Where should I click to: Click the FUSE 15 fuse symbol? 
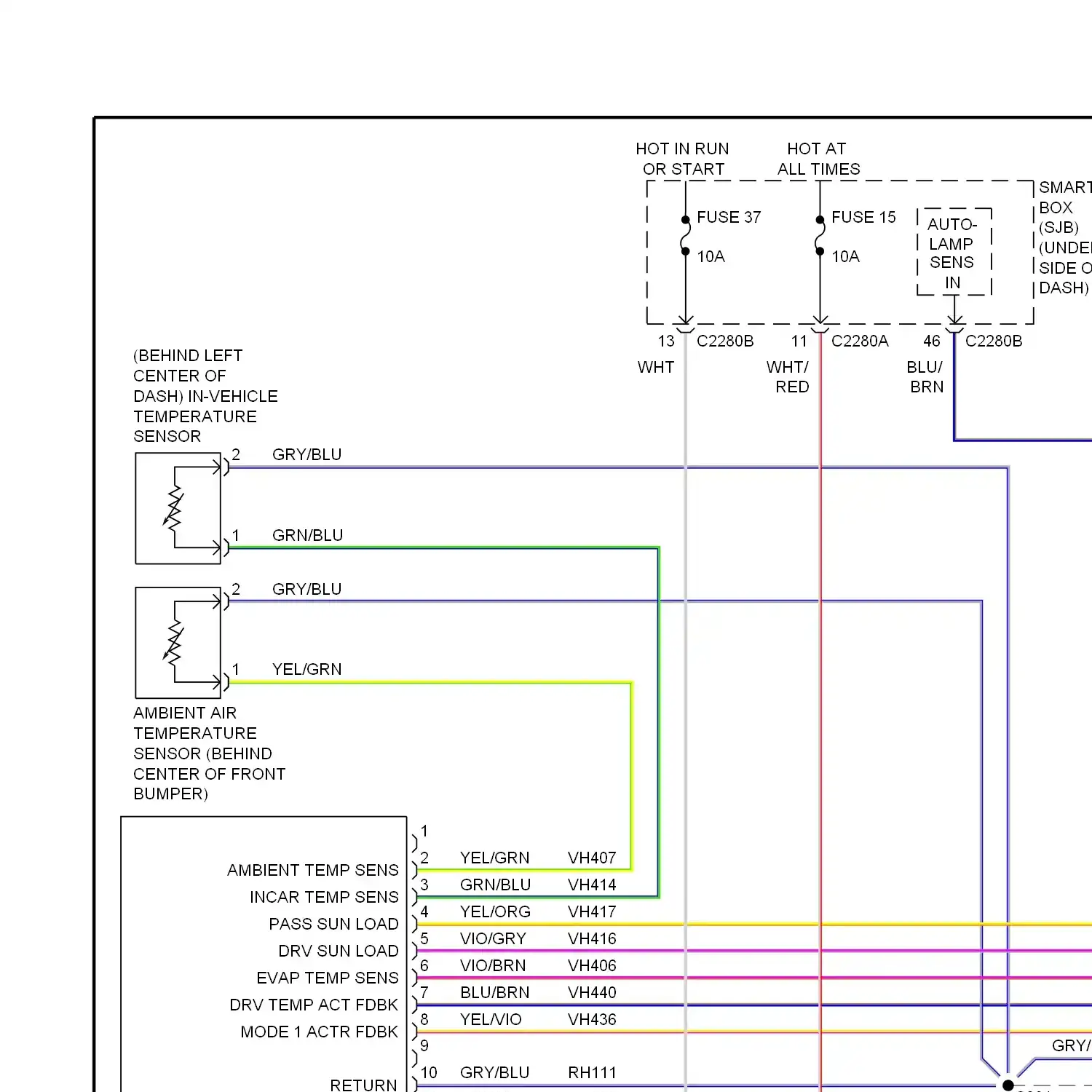coord(820,235)
